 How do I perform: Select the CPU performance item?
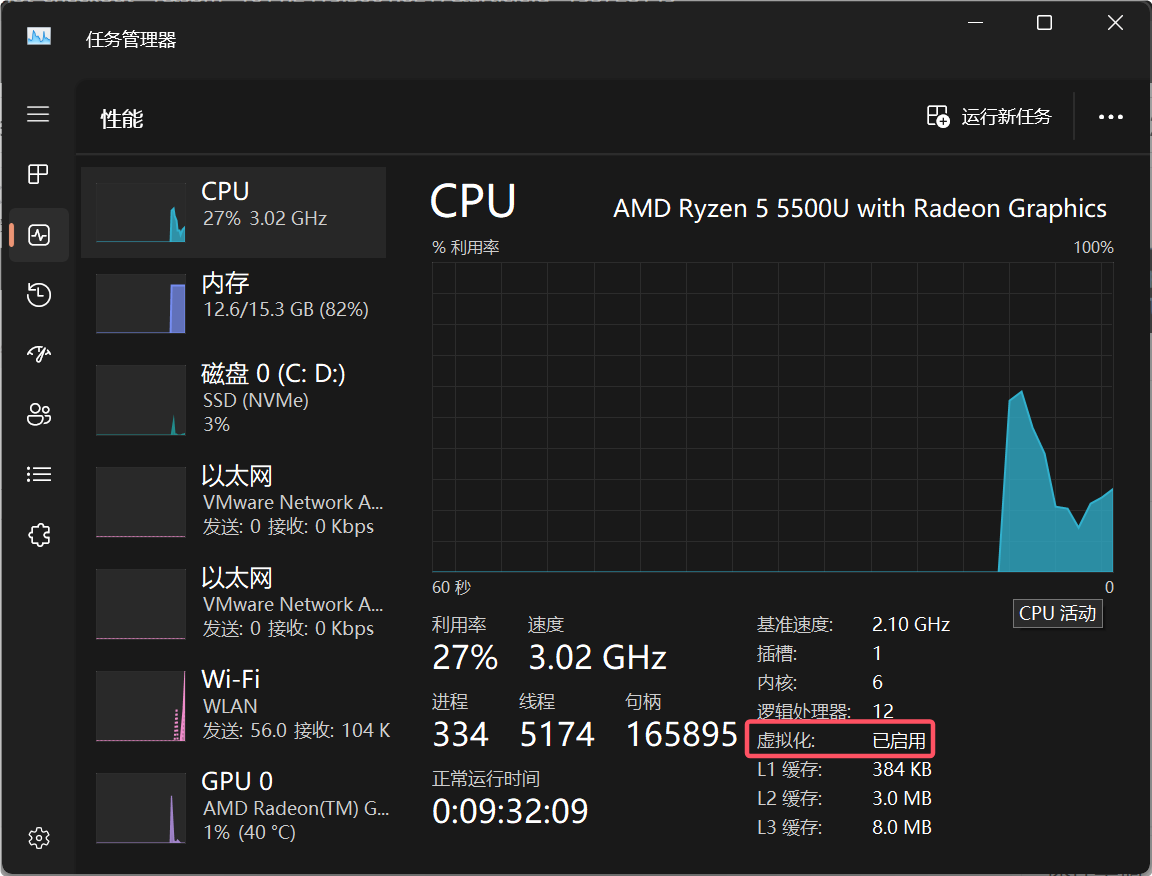tap(234, 212)
